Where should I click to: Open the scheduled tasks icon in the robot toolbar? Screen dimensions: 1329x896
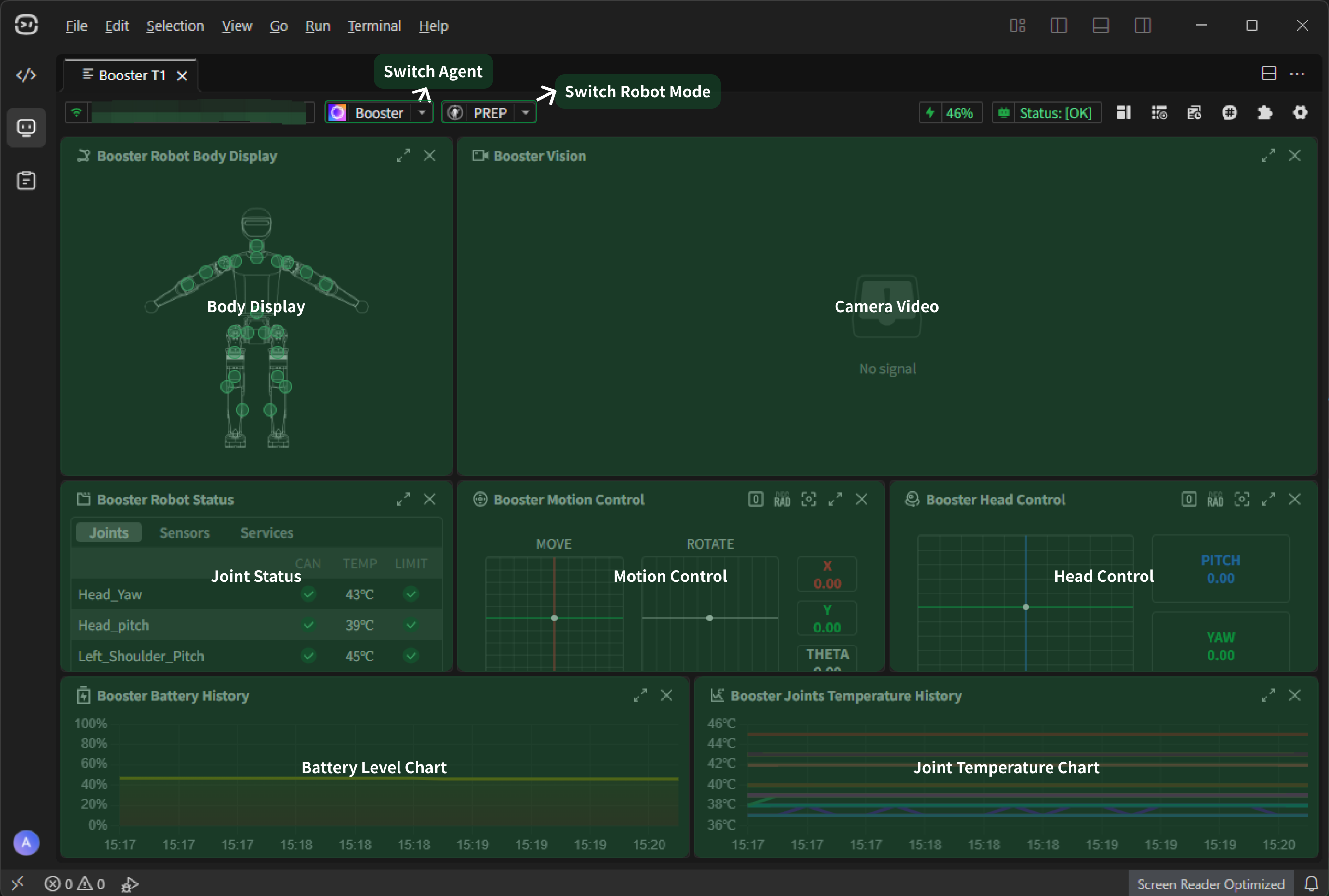(x=1194, y=113)
